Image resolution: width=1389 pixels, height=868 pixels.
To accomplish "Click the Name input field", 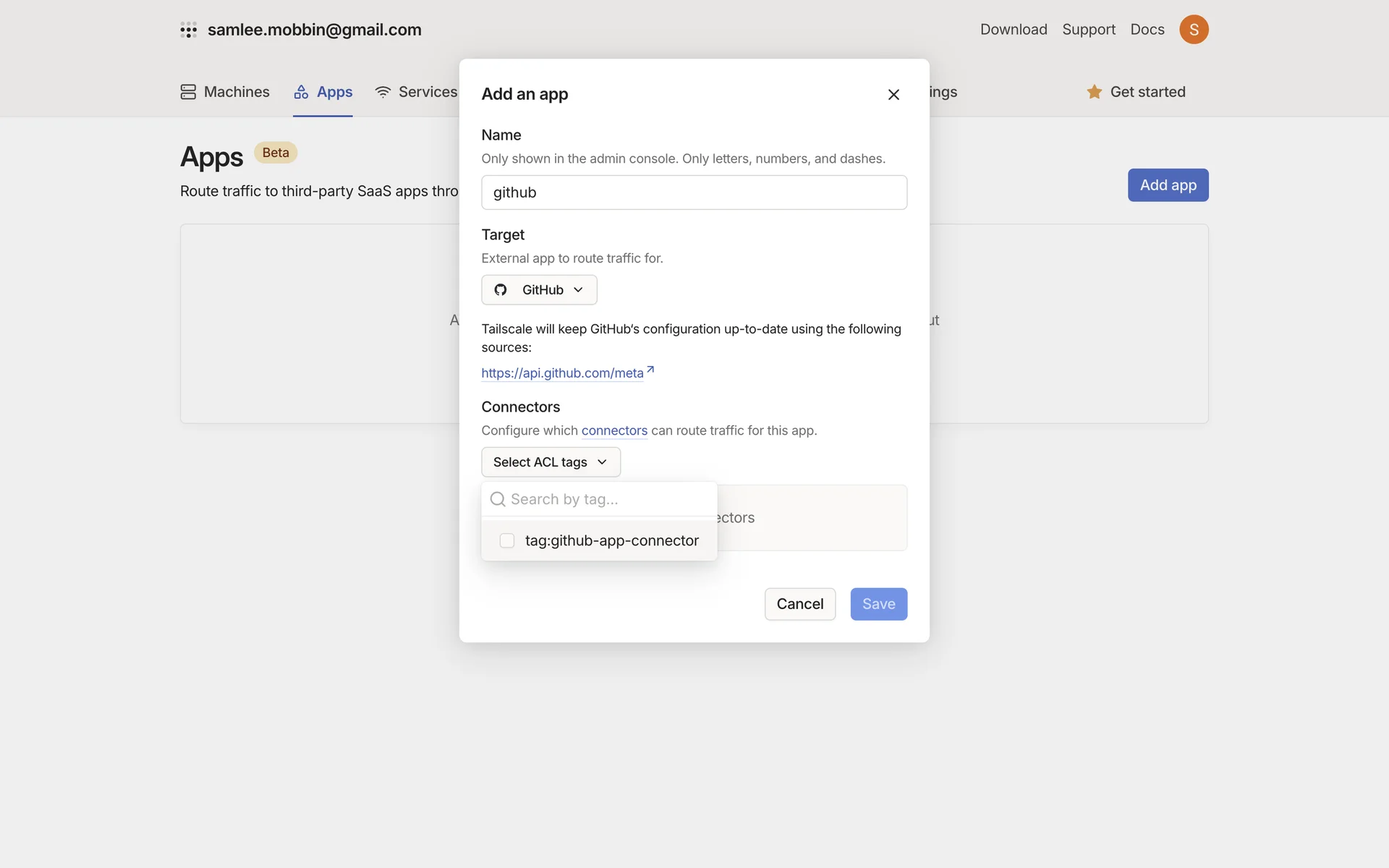I will point(694,192).
